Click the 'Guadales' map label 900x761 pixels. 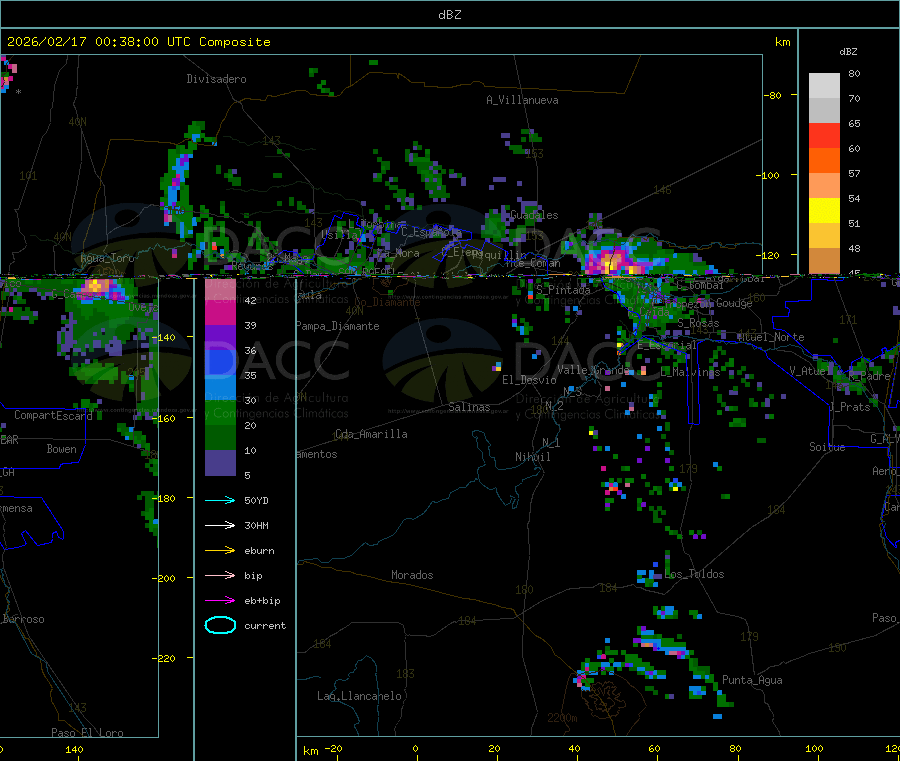coord(534,215)
